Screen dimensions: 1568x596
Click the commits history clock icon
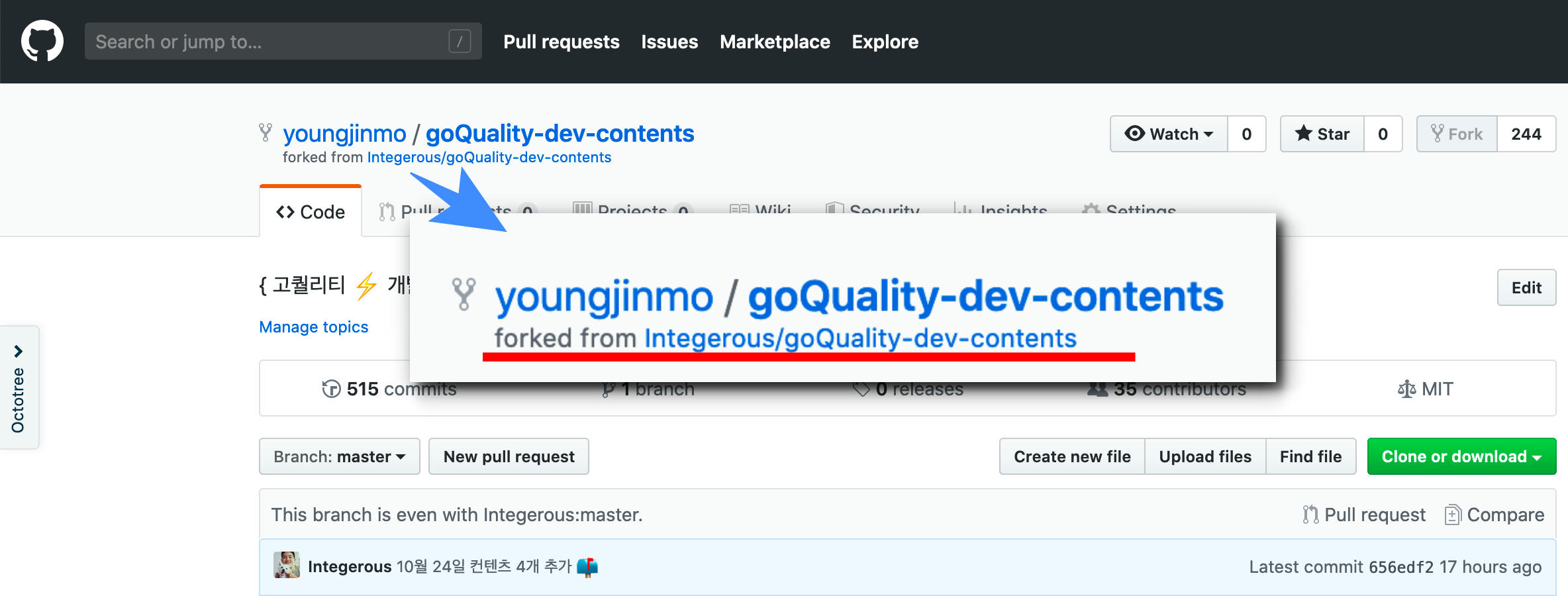pyautogui.click(x=331, y=389)
